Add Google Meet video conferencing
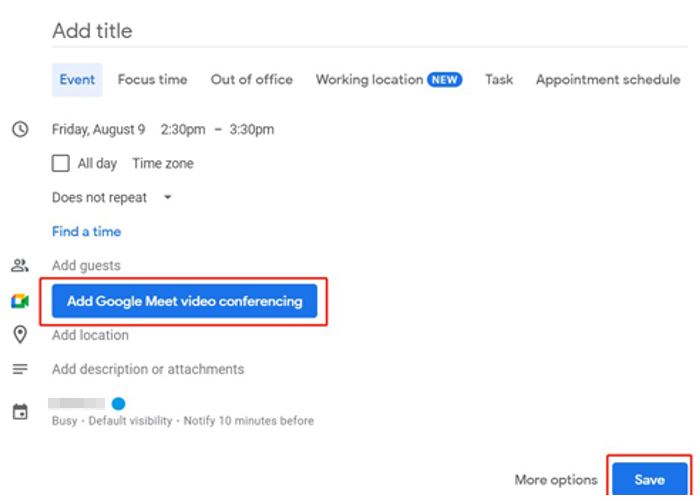Viewport: 700px width, 501px height. tap(184, 301)
